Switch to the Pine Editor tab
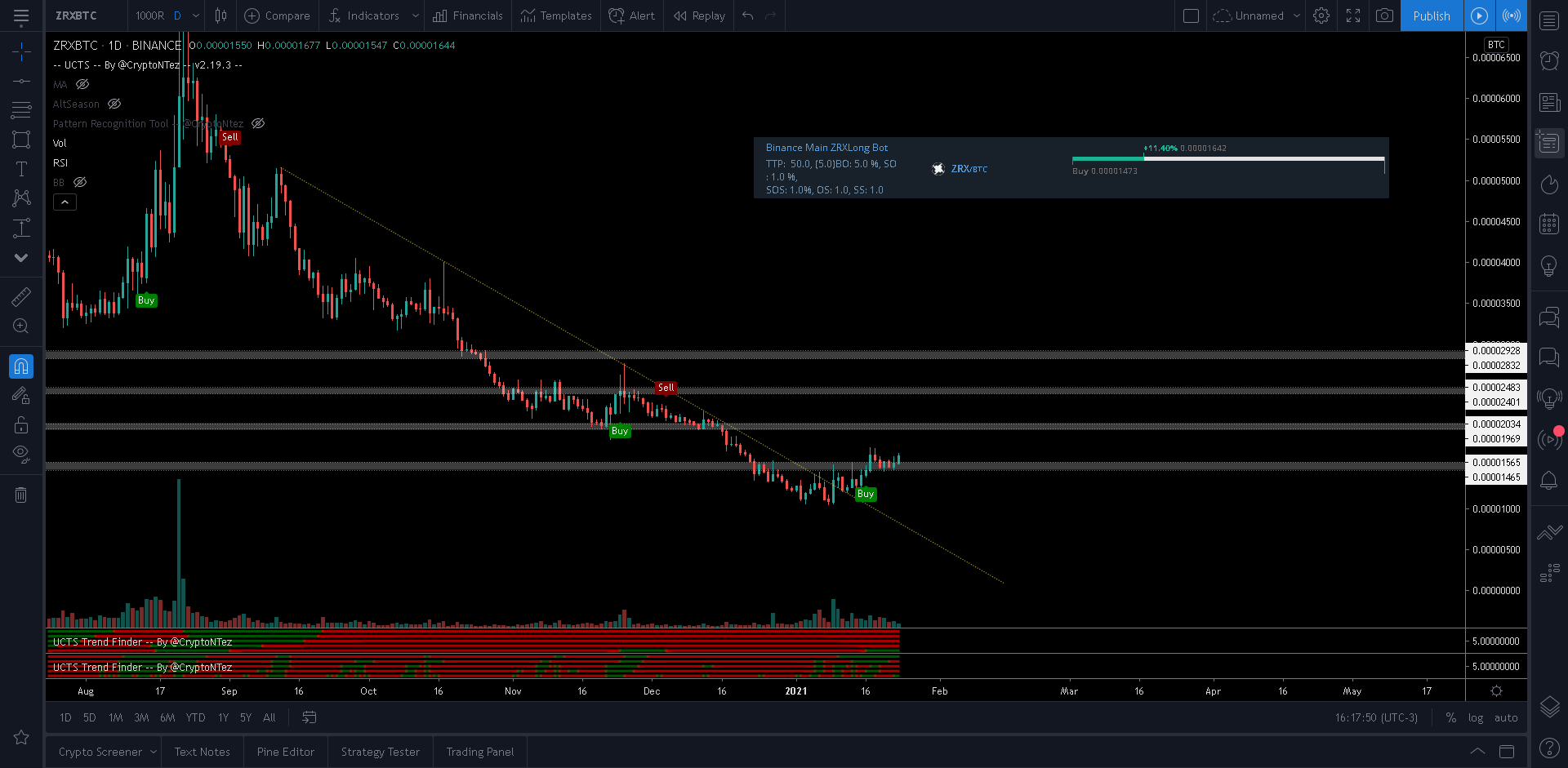This screenshot has width=1568, height=768. click(285, 751)
